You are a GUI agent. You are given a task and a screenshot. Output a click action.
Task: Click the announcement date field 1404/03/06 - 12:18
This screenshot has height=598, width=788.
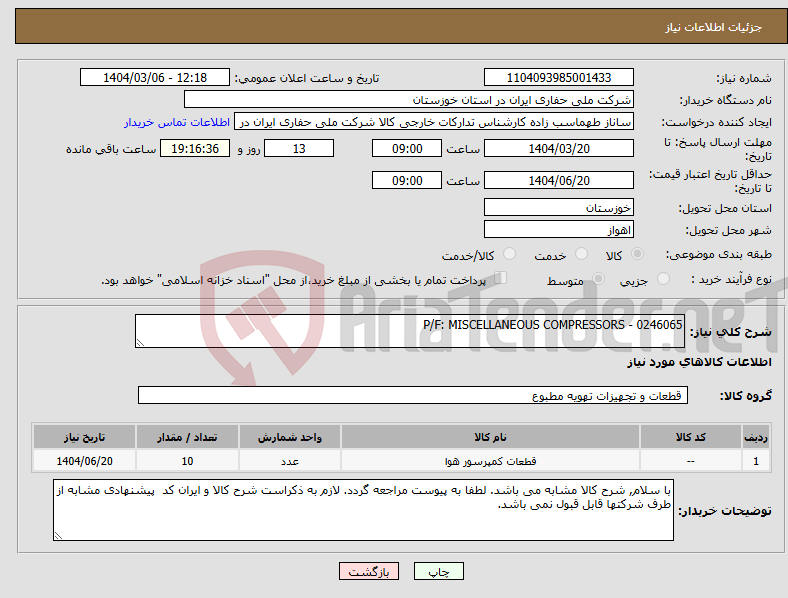click(x=155, y=77)
